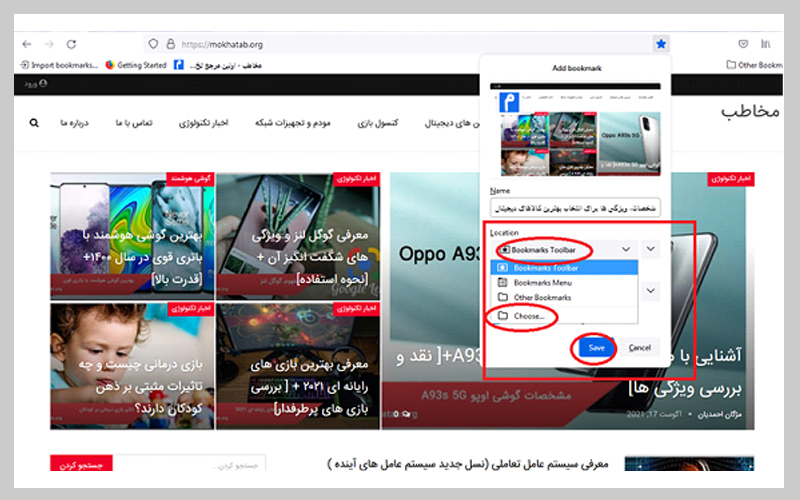The image size is (800, 500).
Task: Click the blue bookmark star icon
Action: coord(661,44)
